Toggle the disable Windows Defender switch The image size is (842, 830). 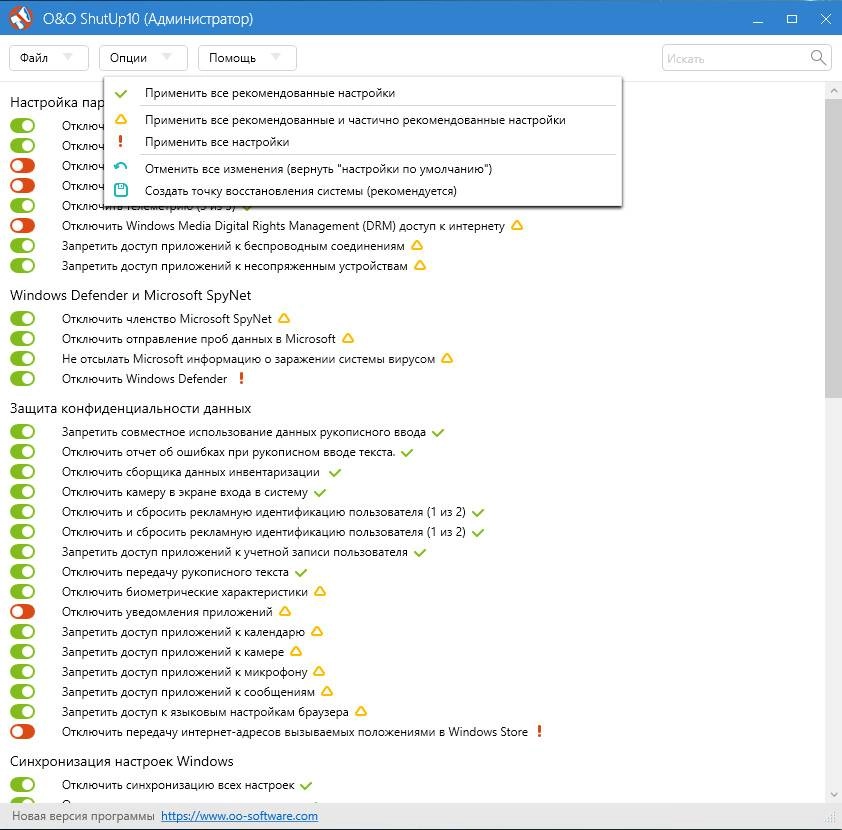pyautogui.click(x=23, y=378)
